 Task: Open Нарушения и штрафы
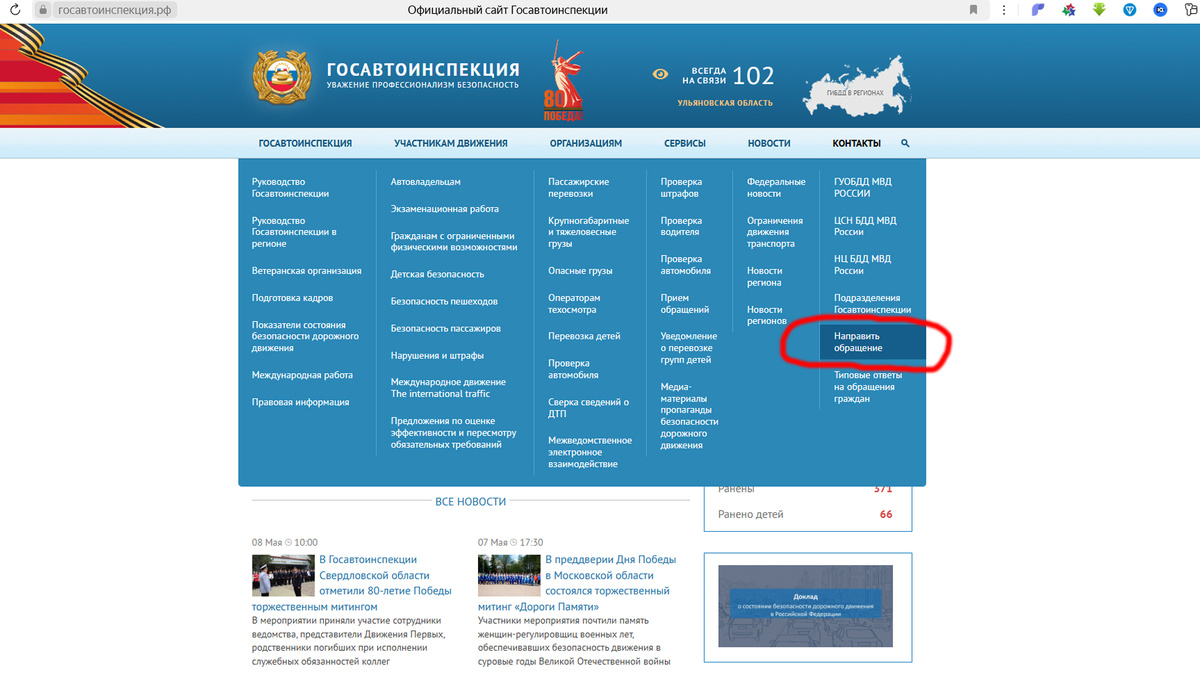click(x=437, y=355)
